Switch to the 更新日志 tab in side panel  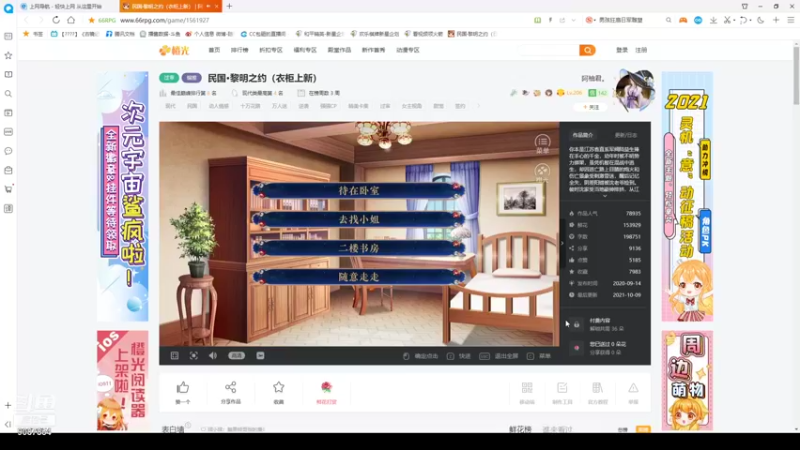(626, 135)
